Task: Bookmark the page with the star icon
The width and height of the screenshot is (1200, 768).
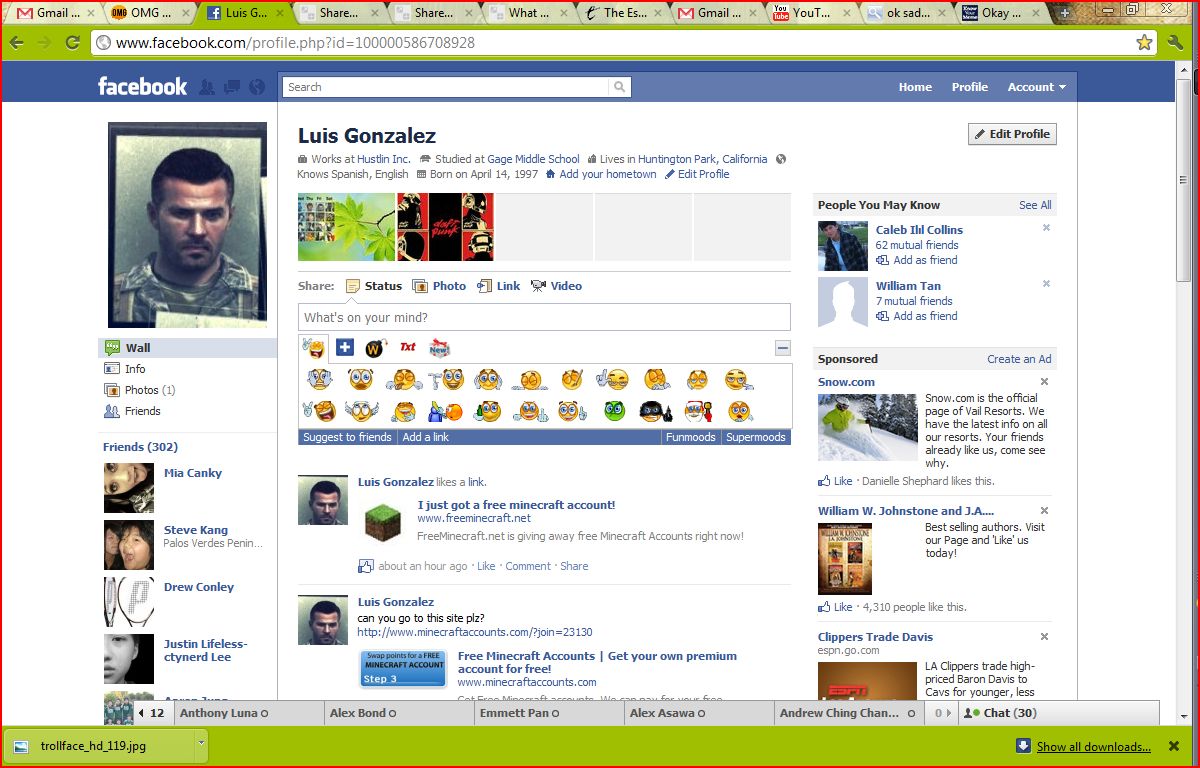Action: coord(1144,43)
